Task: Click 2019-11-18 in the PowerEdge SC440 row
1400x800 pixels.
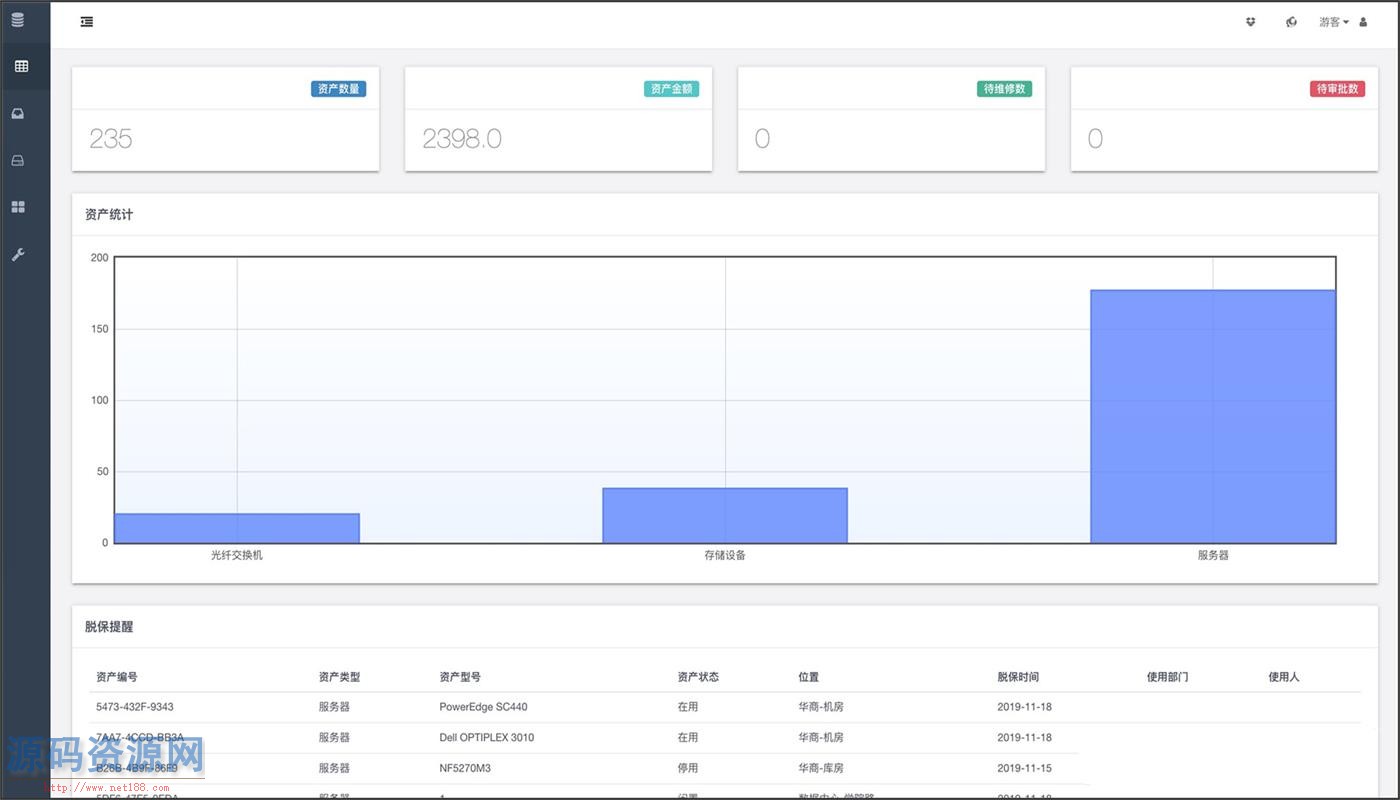Action: (1024, 707)
